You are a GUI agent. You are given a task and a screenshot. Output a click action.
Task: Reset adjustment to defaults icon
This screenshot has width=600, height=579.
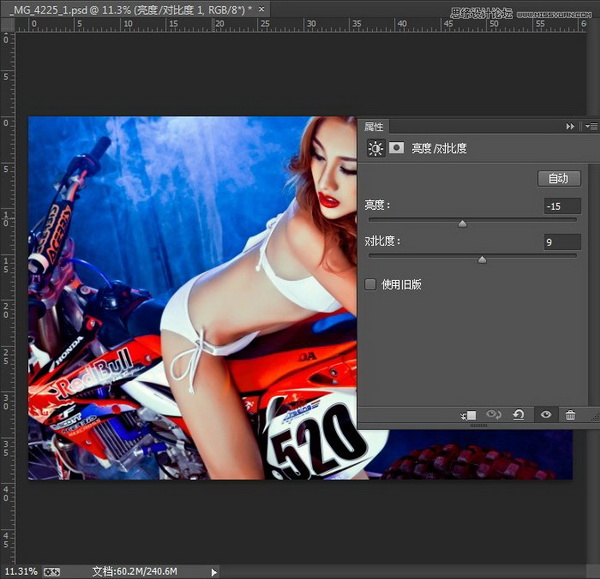[519, 414]
